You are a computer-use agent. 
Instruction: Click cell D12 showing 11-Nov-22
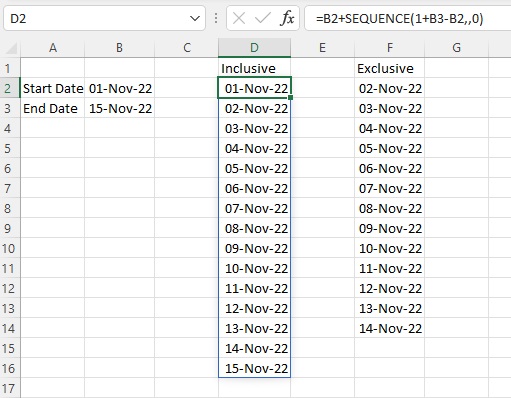coord(254,288)
